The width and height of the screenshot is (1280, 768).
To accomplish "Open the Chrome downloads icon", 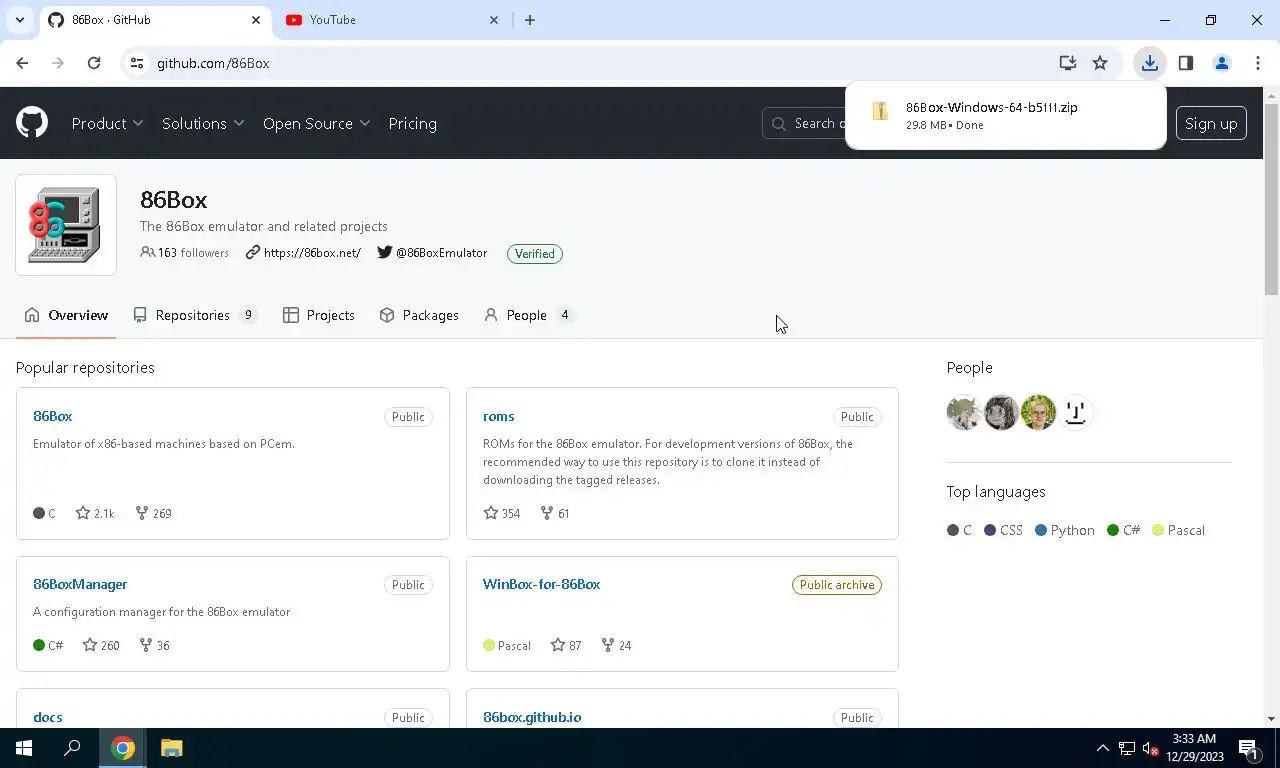I will tap(1150, 63).
